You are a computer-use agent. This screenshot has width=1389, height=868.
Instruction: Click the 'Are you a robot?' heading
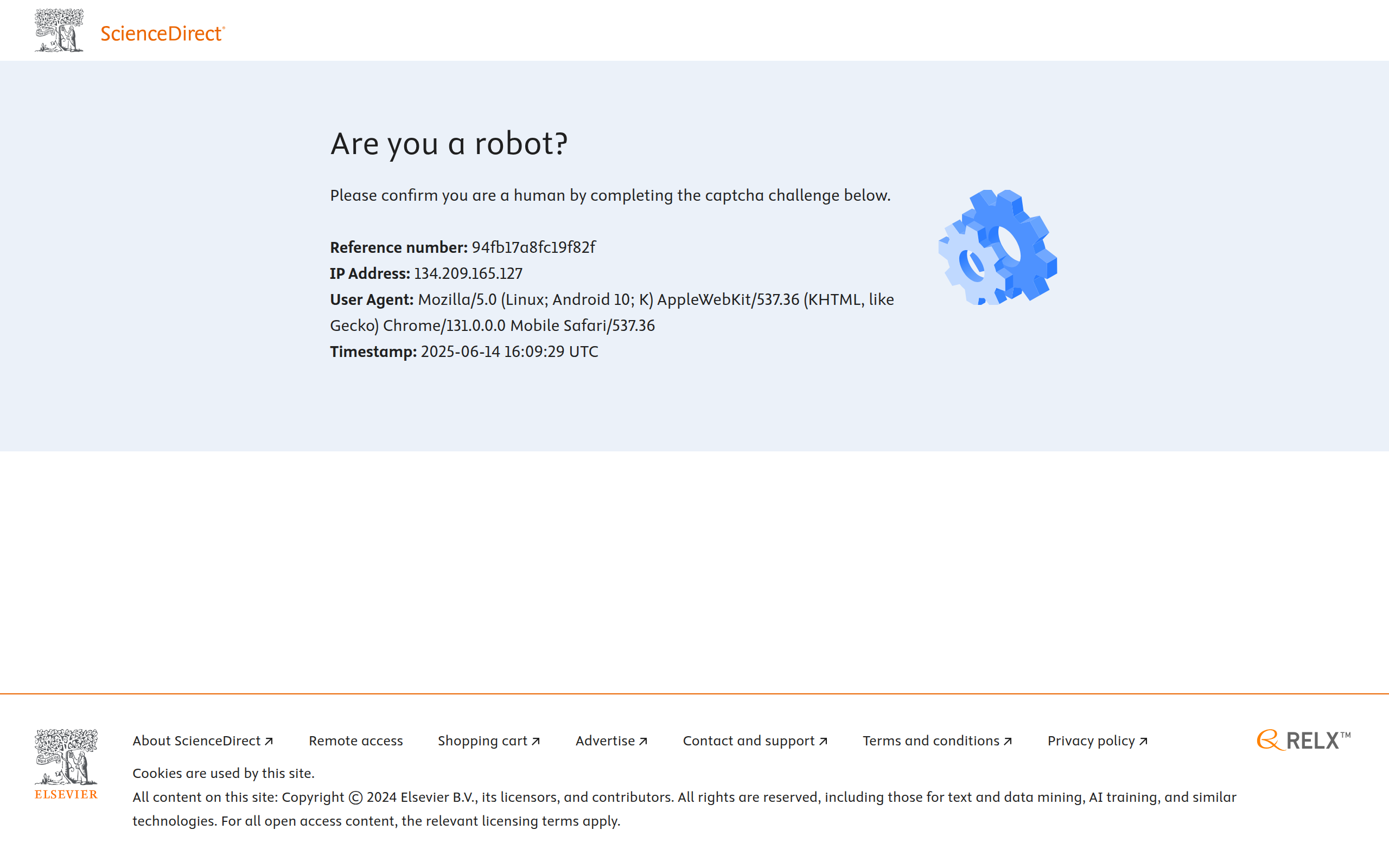449,144
